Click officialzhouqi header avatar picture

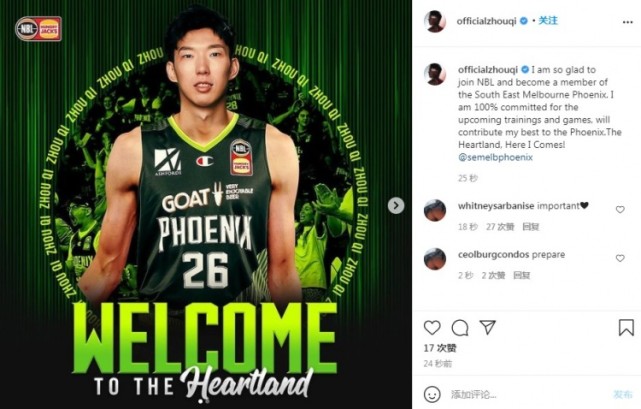[435, 21]
